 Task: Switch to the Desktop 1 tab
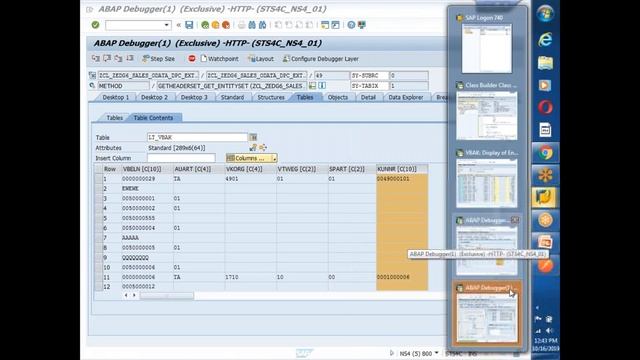pyautogui.click(x=116, y=97)
